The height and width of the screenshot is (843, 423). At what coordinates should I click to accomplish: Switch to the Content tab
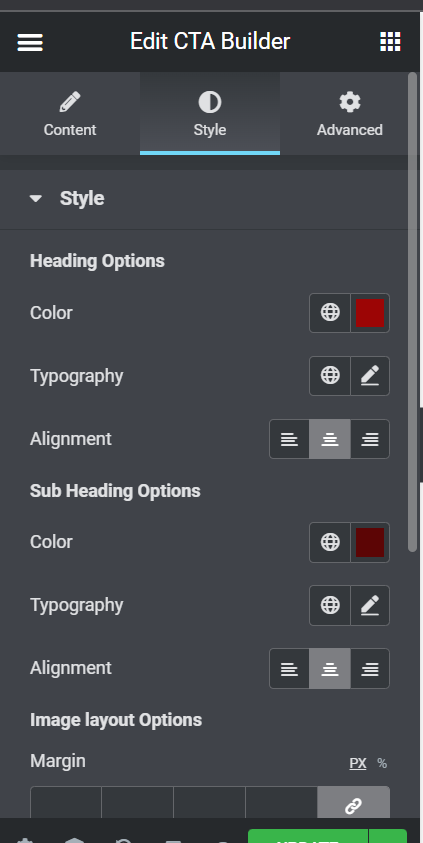[70, 113]
